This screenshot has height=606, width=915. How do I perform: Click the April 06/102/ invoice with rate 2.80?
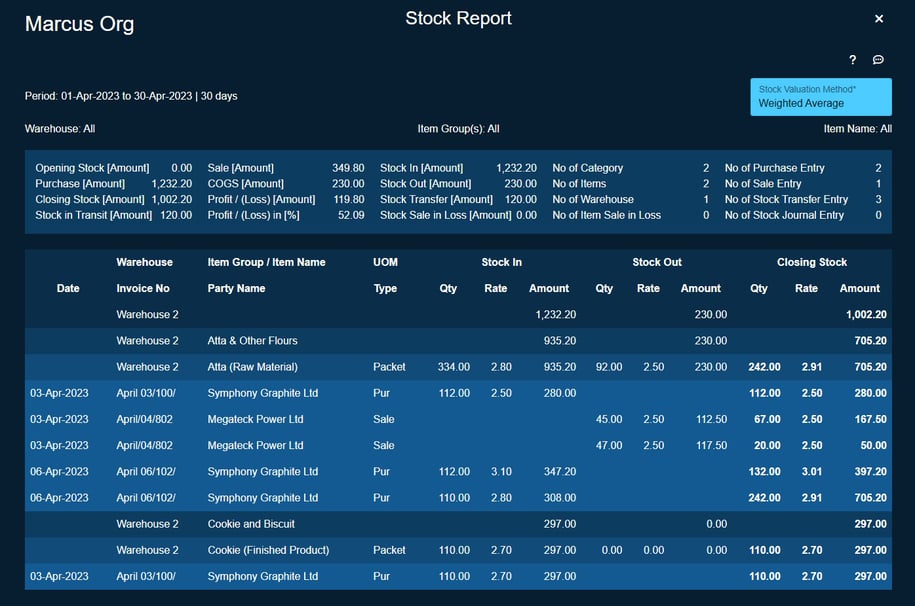(146, 497)
